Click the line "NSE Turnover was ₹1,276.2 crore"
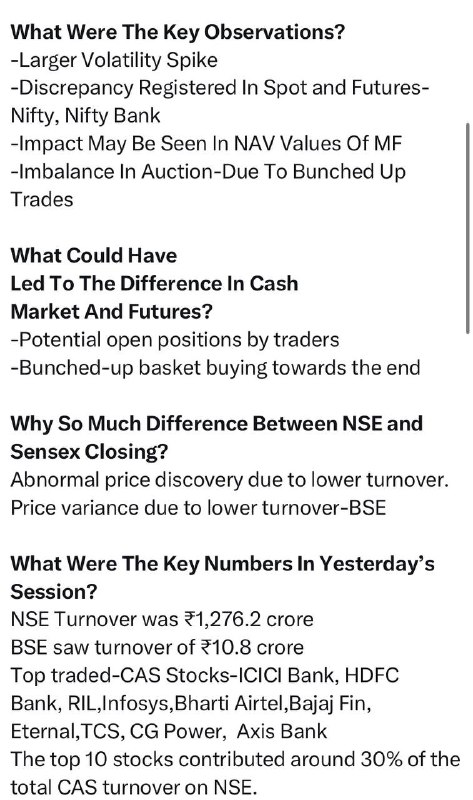This screenshot has height=800, width=473. click(x=162, y=619)
